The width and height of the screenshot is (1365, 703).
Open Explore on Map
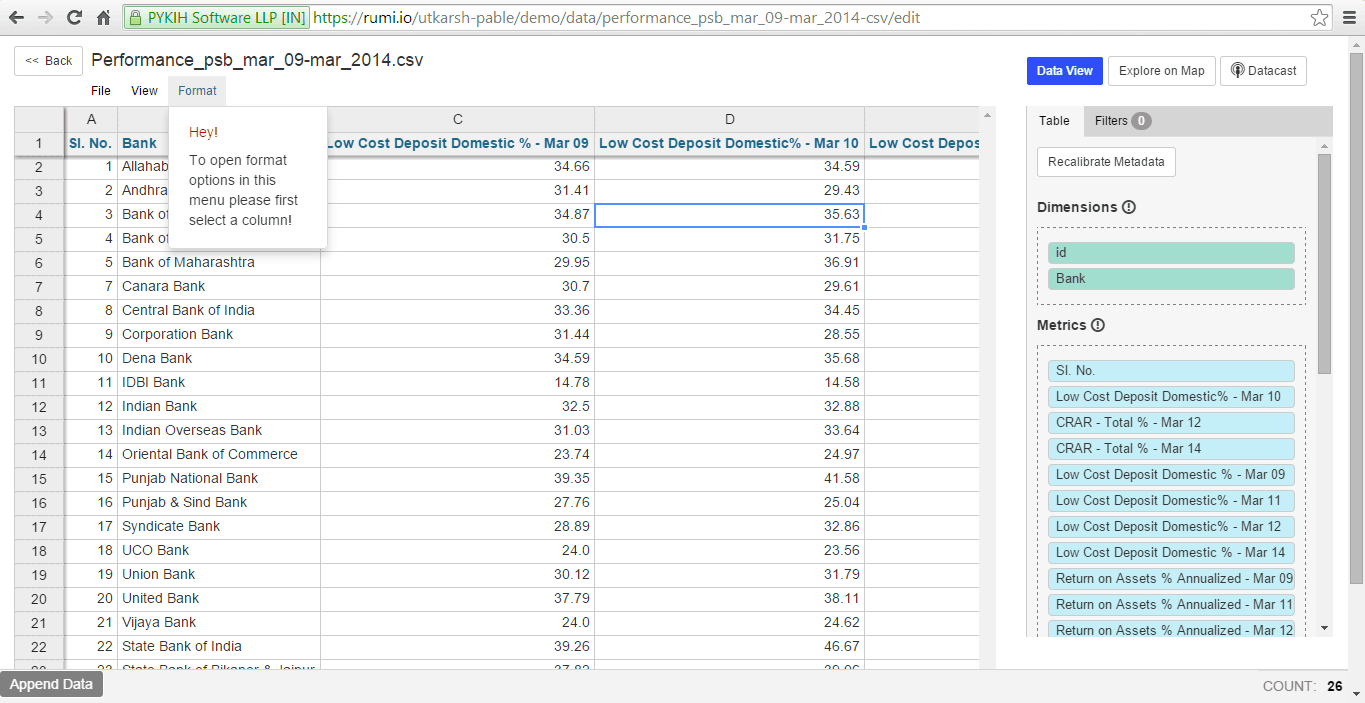pos(1161,71)
